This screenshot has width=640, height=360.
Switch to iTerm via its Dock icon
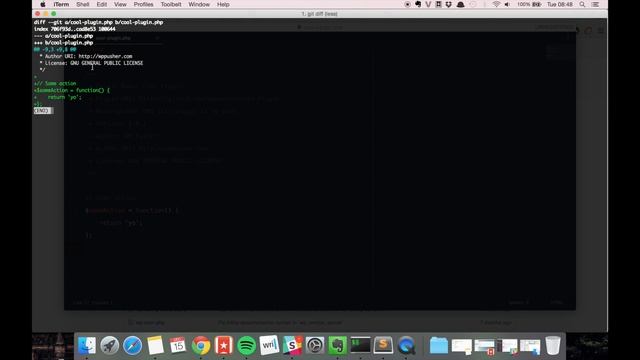click(360, 345)
